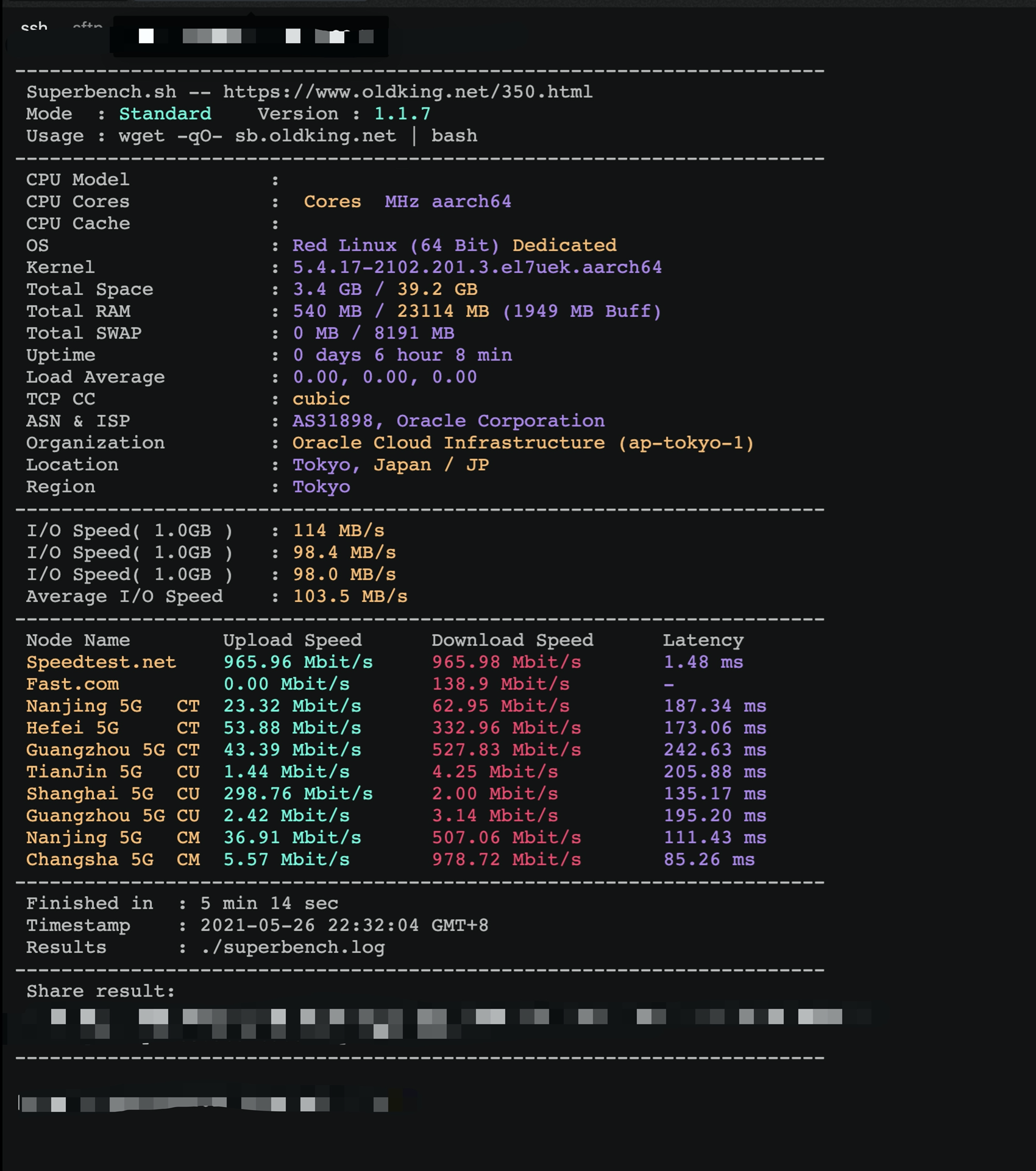Click the Share result label
The width and height of the screenshot is (1036, 1171).
point(101,991)
